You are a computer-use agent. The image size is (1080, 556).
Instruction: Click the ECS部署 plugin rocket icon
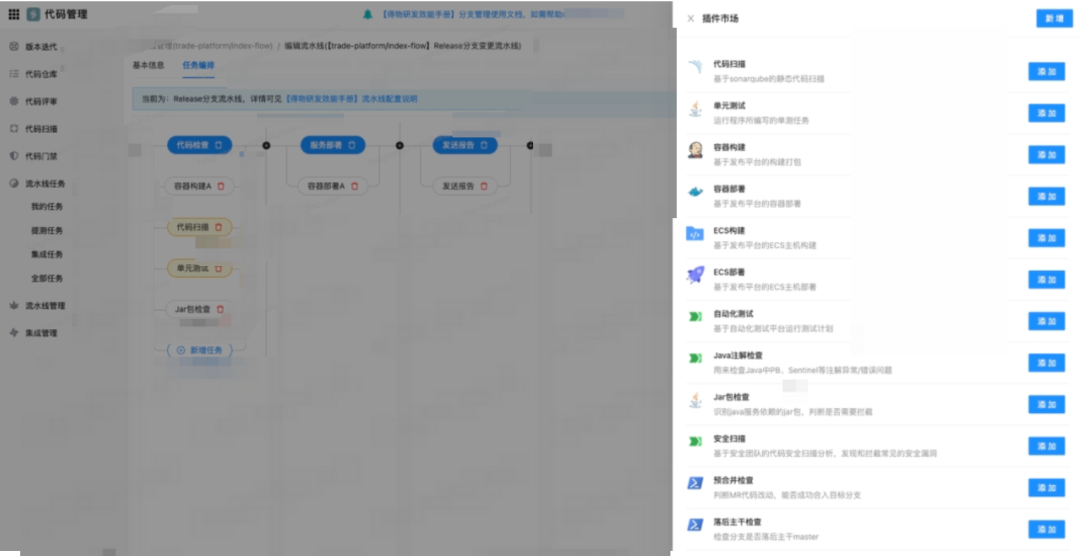[696, 275]
